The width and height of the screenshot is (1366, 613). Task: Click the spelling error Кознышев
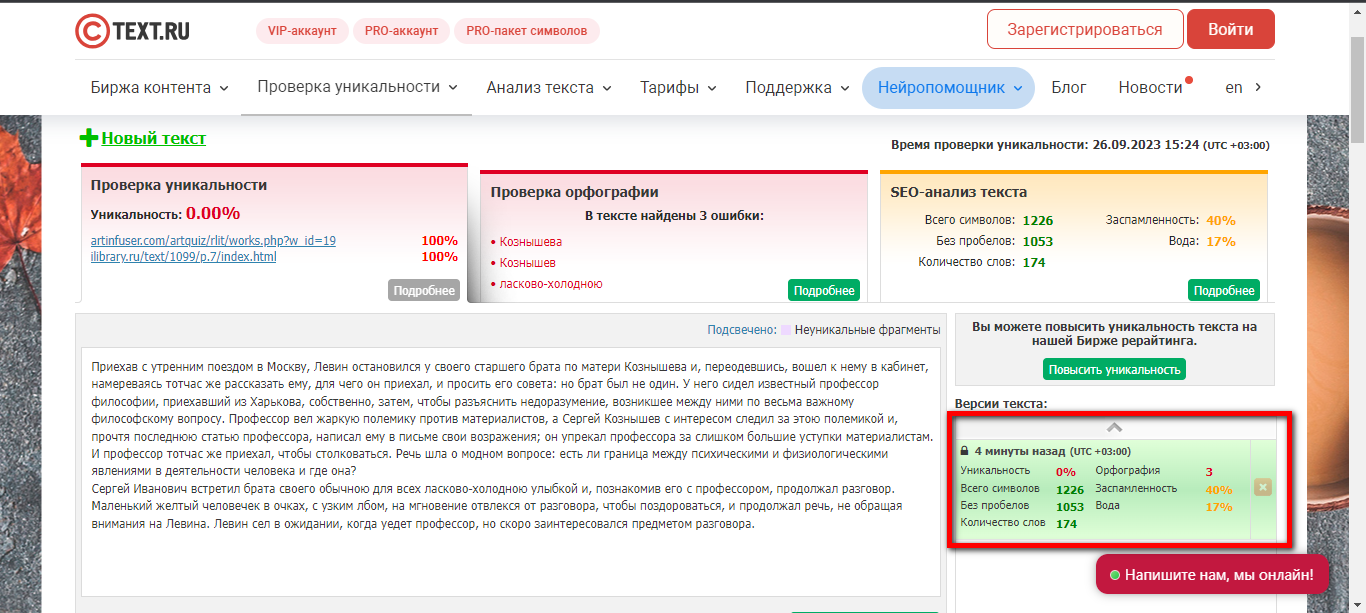(527, 262)
